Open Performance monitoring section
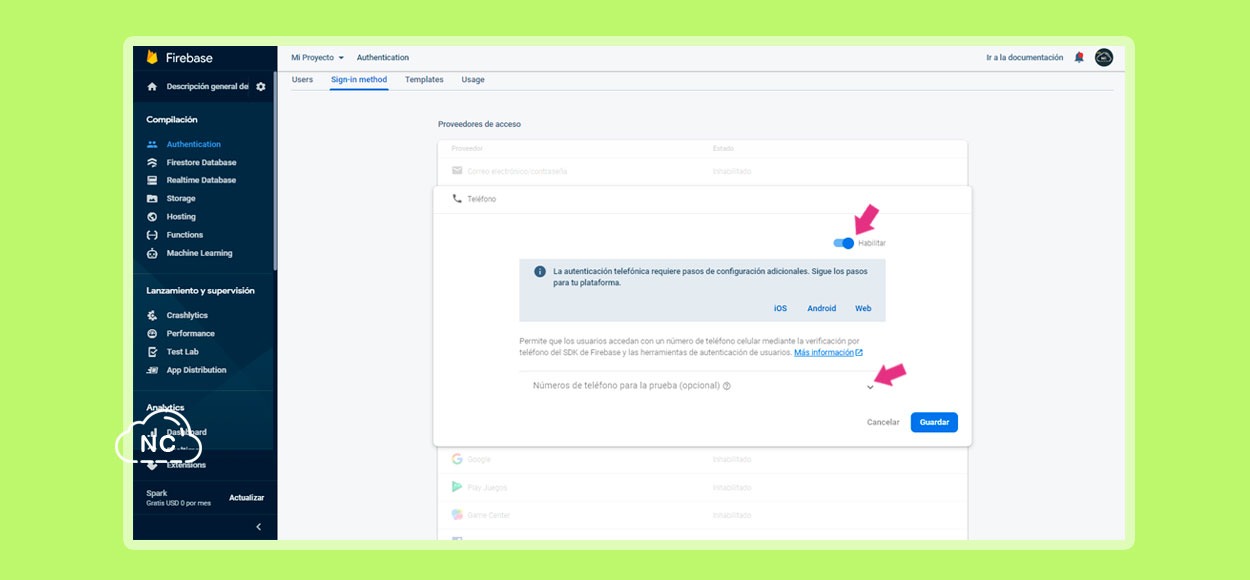This screenshot has height=580, width=1250. [x=190, y=333]
